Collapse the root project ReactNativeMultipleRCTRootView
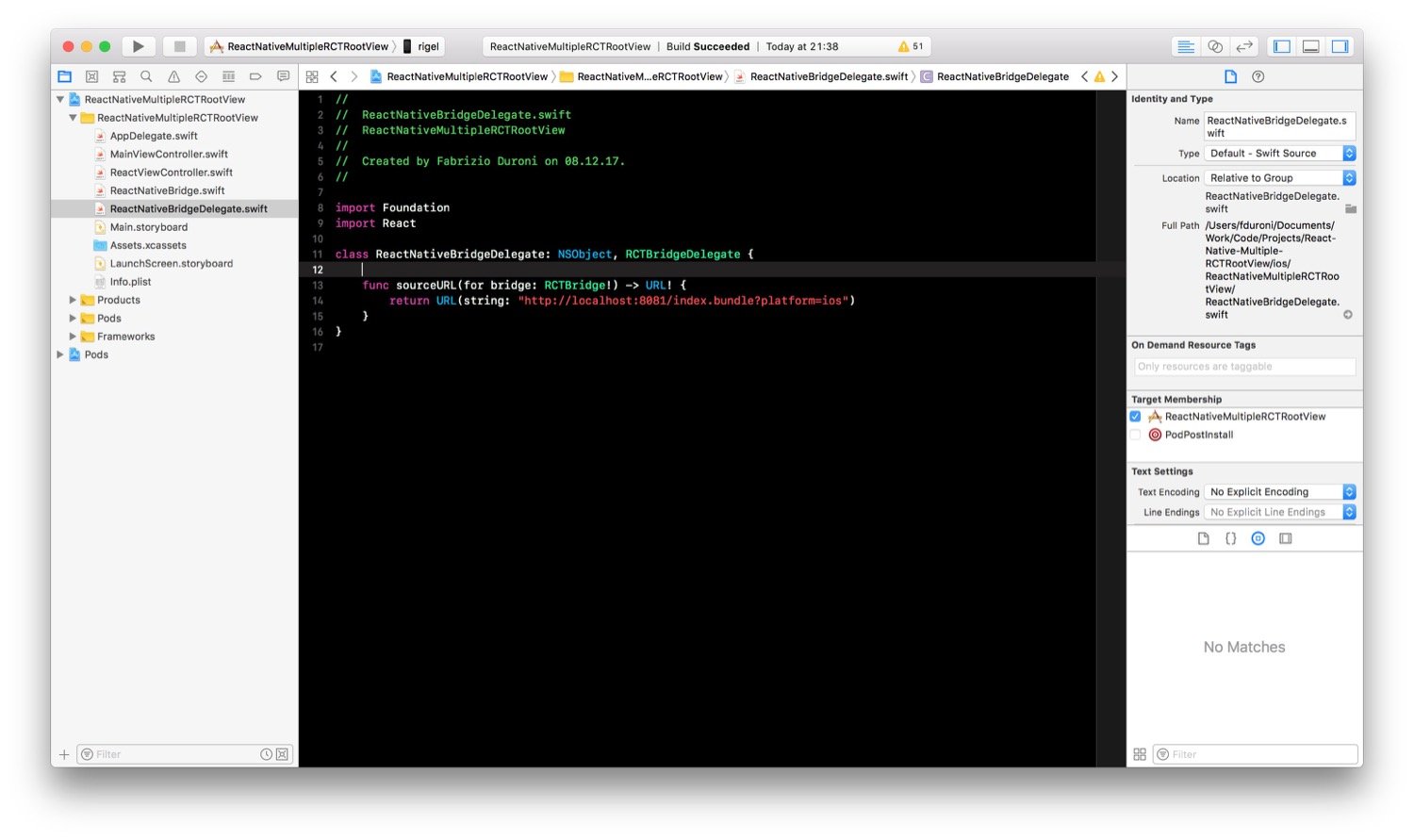 60,99
